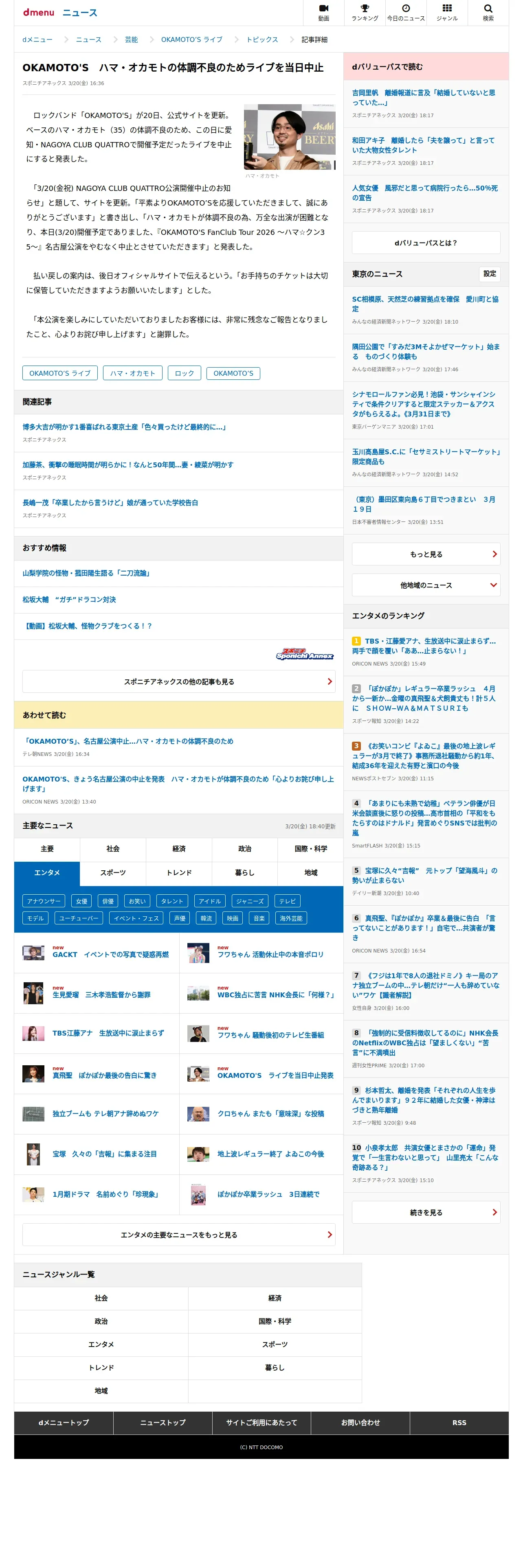Open 和田アキ子 離婚したら article link
This screenshot has width=523, height=1568.
click(423, 145)
